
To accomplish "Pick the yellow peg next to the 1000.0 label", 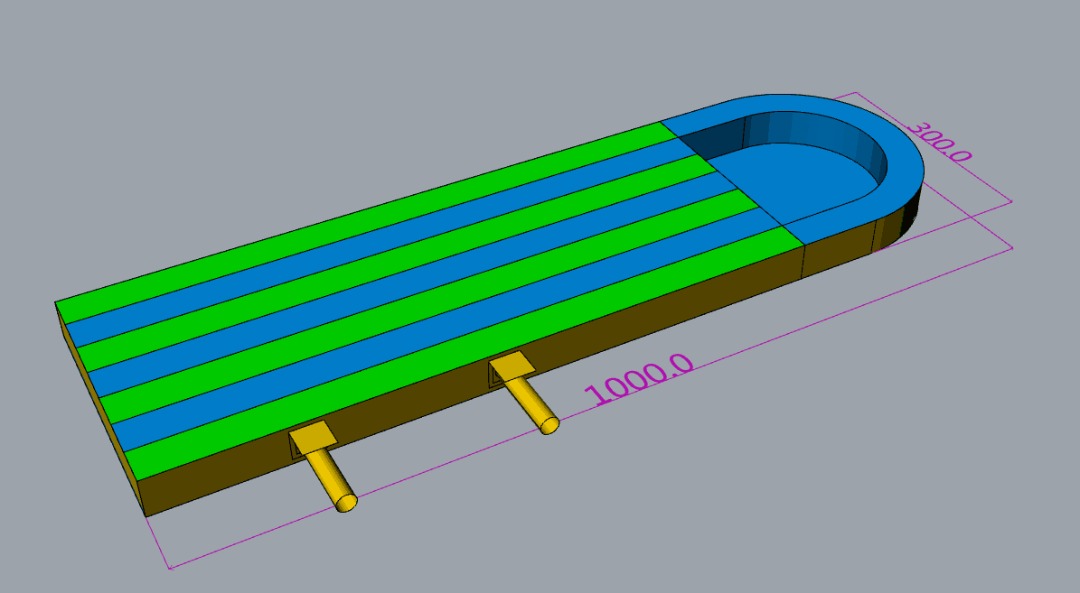I will click(524, 393).
